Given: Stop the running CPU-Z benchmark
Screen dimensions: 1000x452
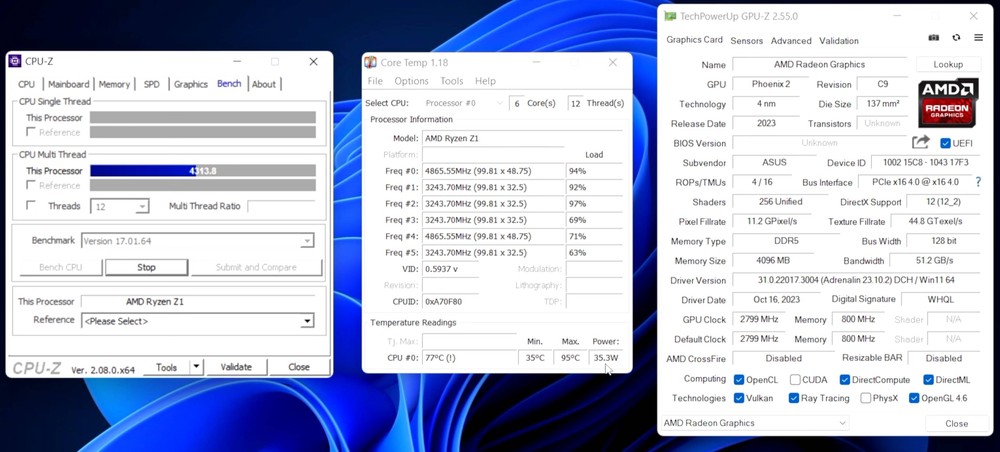Looking at the screenshot, I should click(x=147, y=268).
